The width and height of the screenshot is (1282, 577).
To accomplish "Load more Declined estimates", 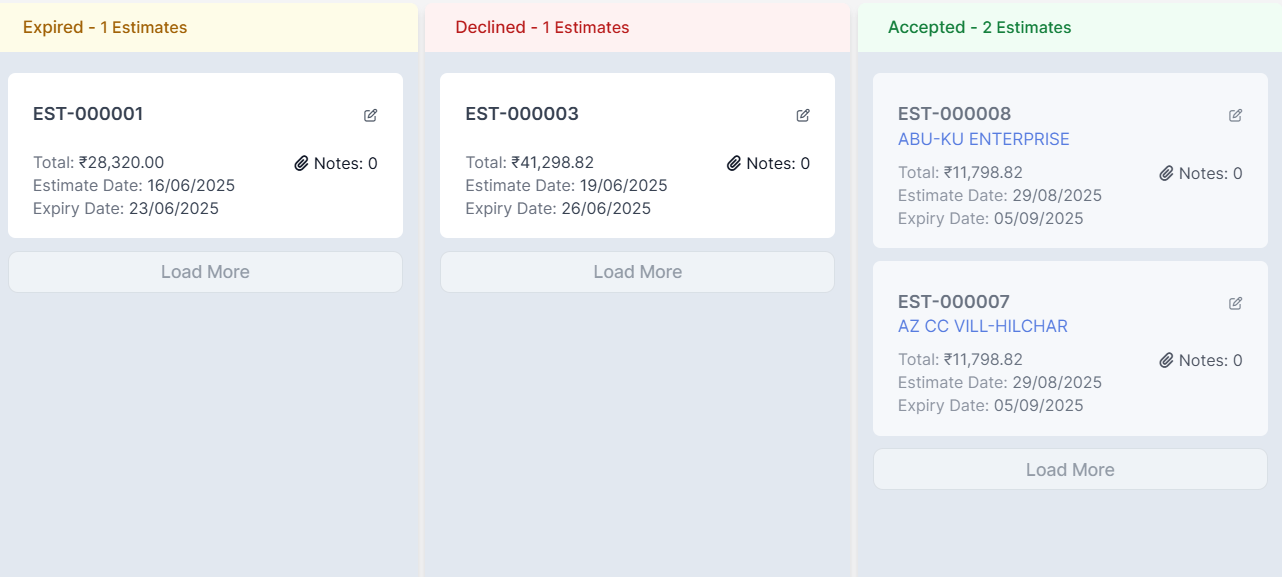I will (637, 272).
